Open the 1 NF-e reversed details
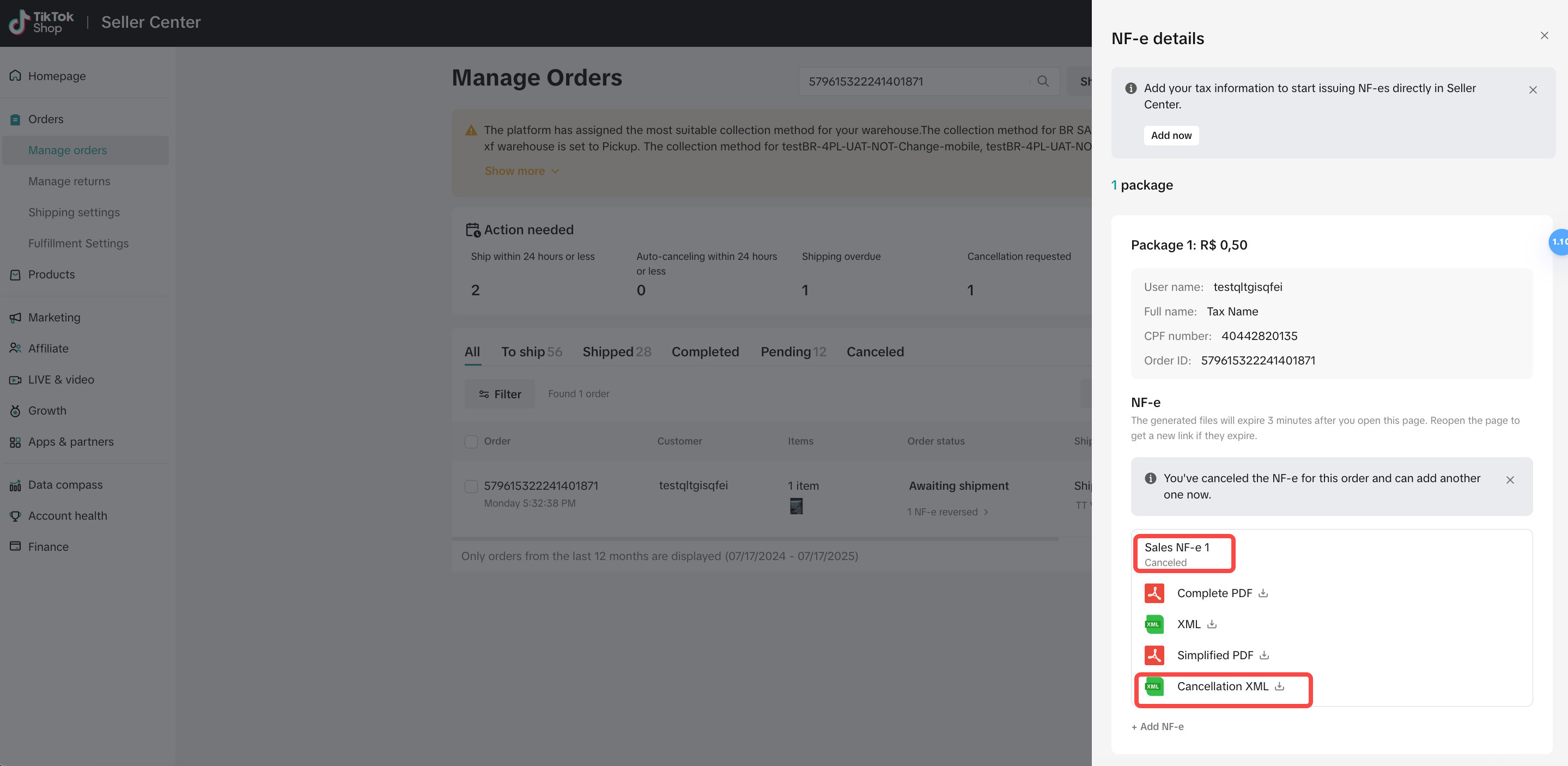The width and height of the screenshot is (1568, 766). point(947,512)
